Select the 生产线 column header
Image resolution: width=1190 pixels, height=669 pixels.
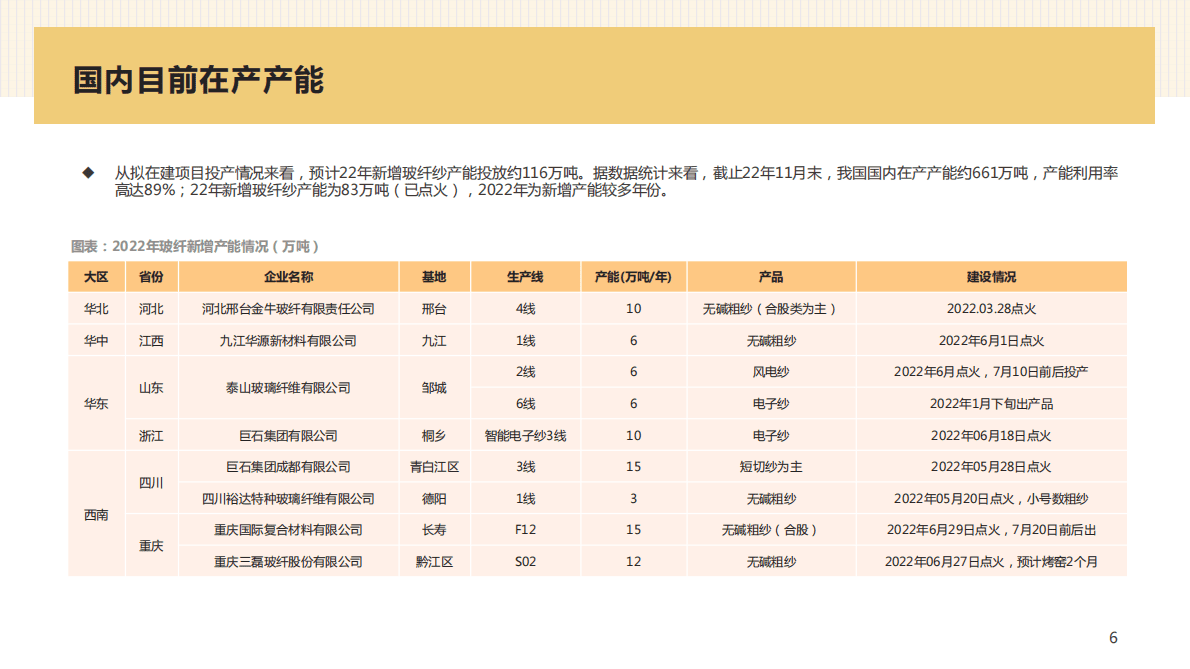pyautogui.click(x=523, y=277)
